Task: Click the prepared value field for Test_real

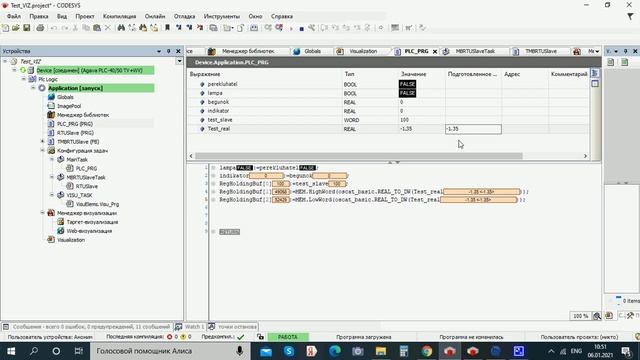Action: pos(473,129)
